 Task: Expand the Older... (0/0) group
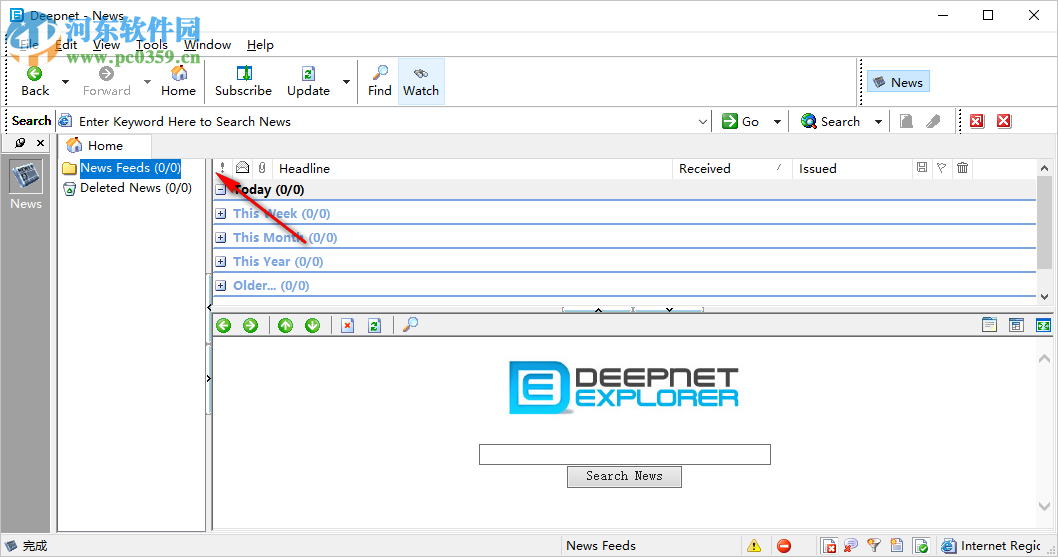pos(221,286)
